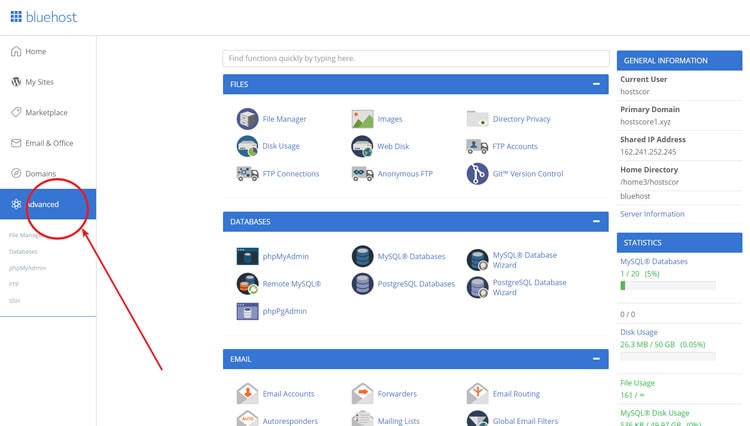Click the Autoresponders link

[x=290, y=421]
